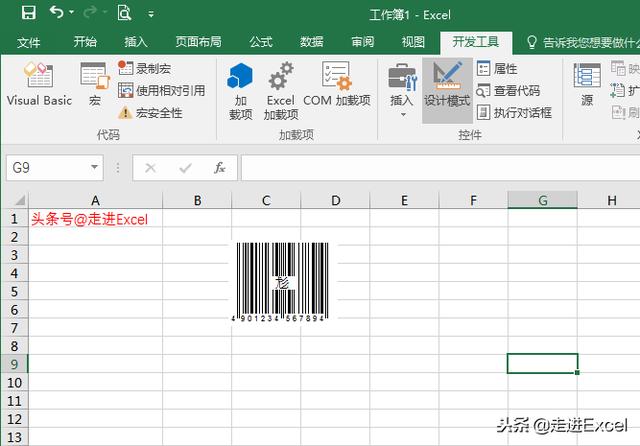Switch to the 开始 tab
Viewport: 640px width, 446px height.
pyautogui.click(x=85, y=42)
